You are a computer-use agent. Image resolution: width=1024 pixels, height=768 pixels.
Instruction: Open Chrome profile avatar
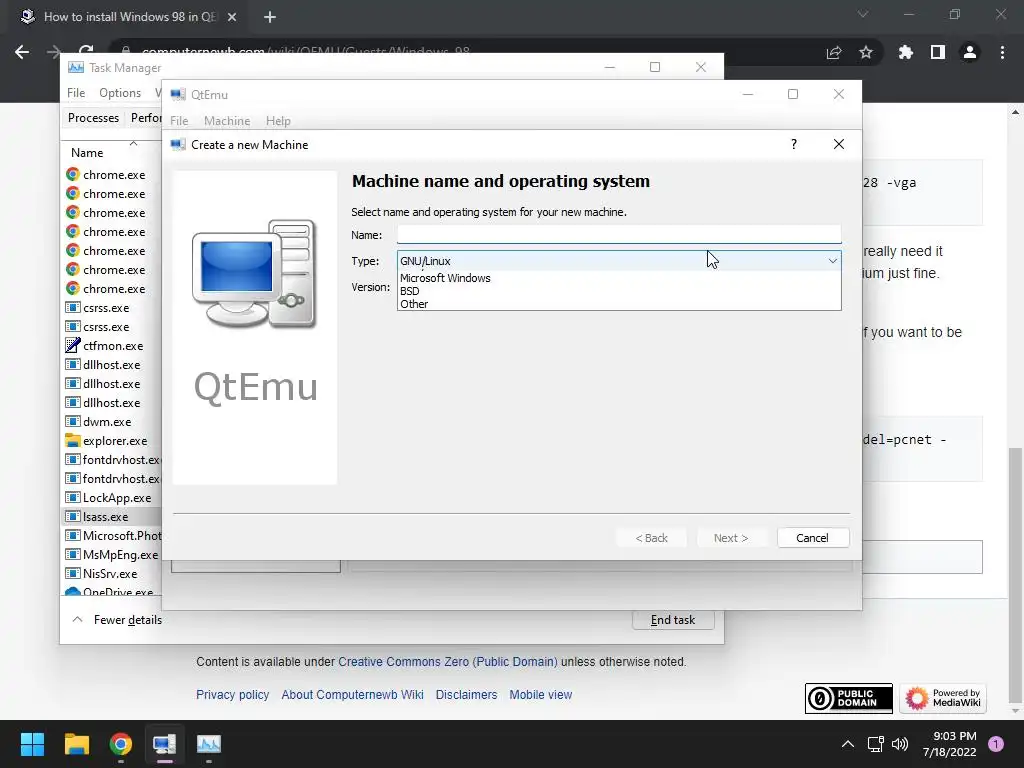pos(970,52)
